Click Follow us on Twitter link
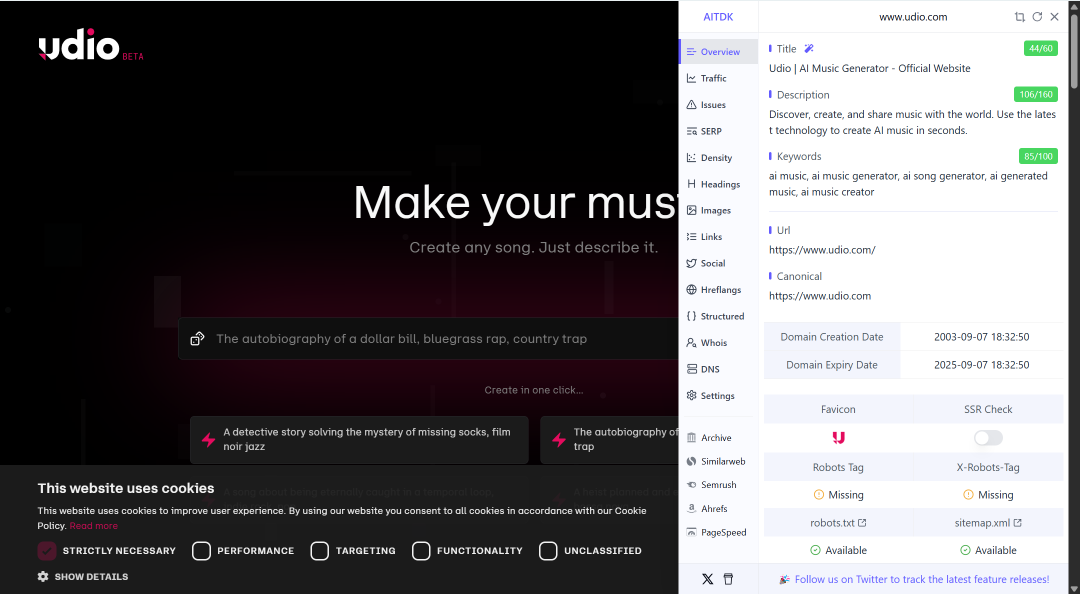 coord(922,580)
